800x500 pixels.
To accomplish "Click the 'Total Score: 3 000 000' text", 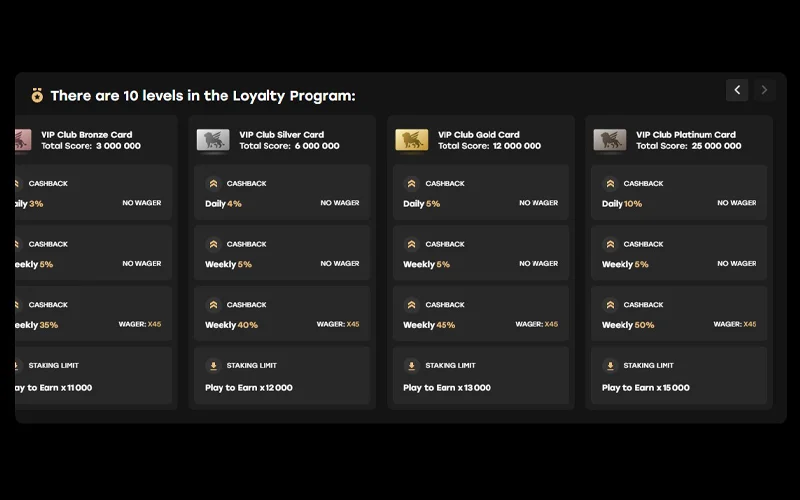I will [91, 146].
